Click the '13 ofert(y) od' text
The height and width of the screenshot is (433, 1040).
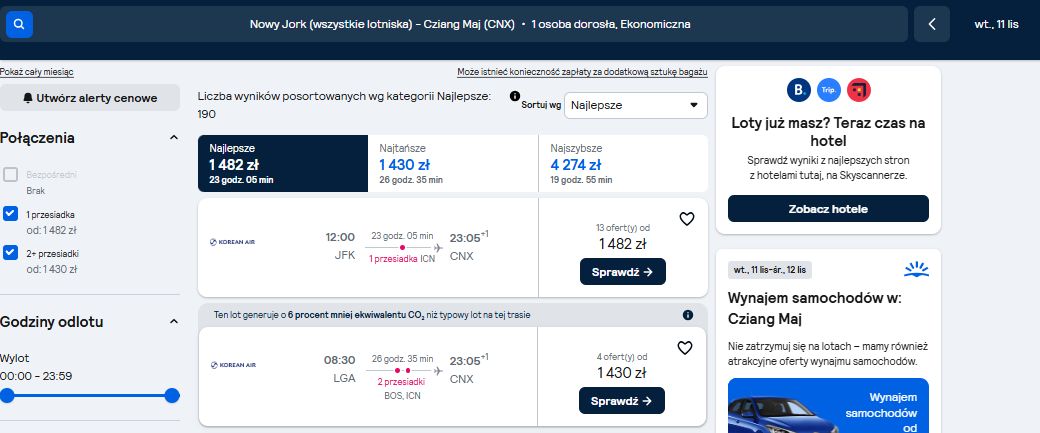click(622, 228)
